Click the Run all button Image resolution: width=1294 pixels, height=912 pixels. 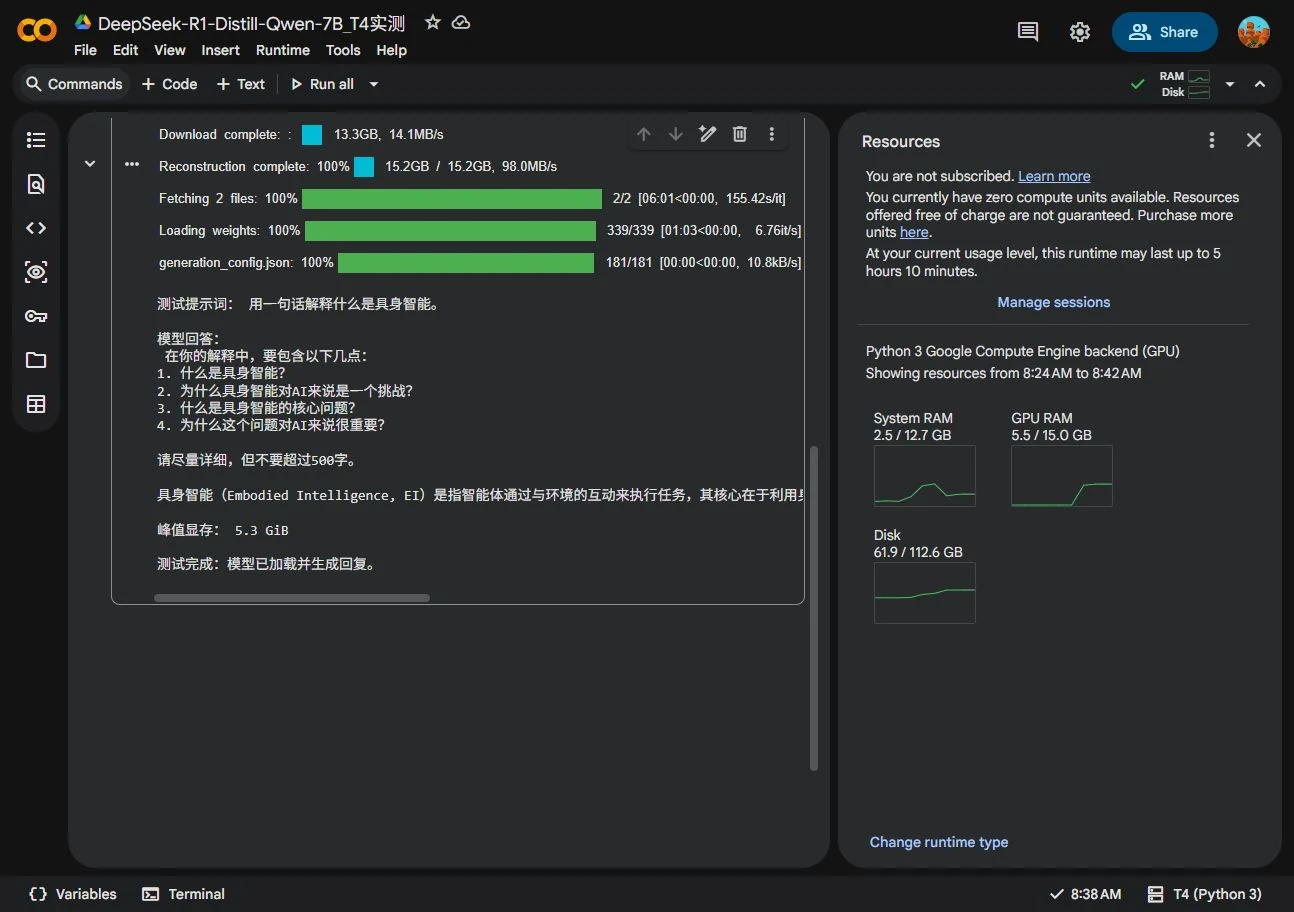pos(322,84)
